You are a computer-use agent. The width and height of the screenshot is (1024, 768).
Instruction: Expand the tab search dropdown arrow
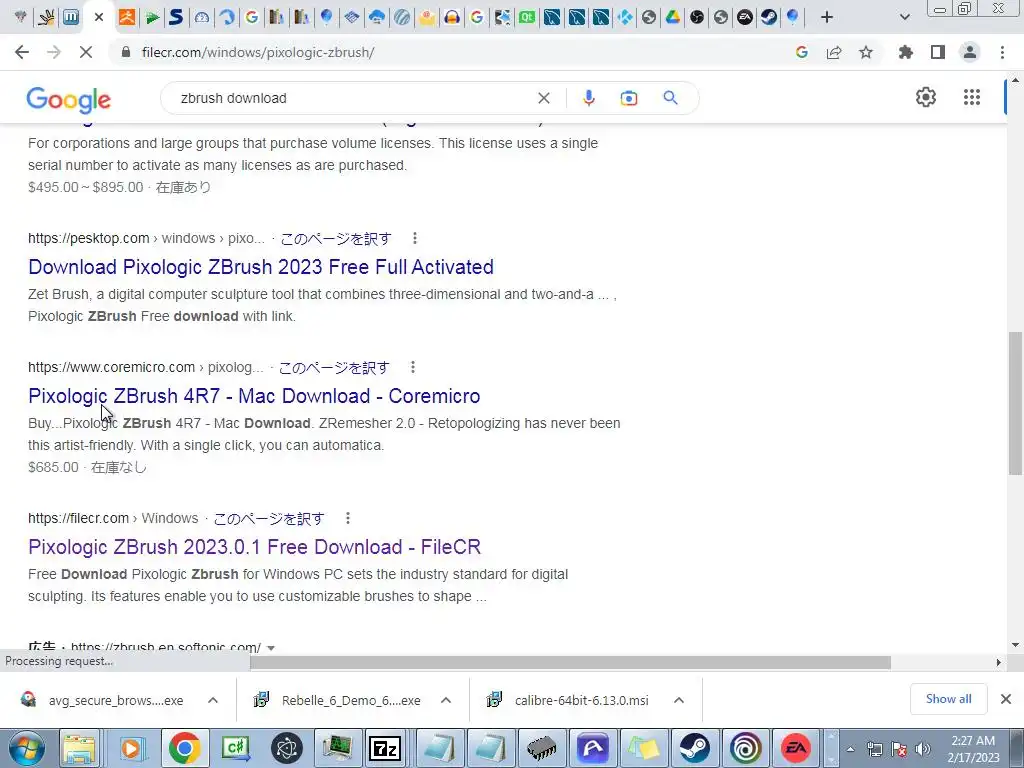click(904, 18)
